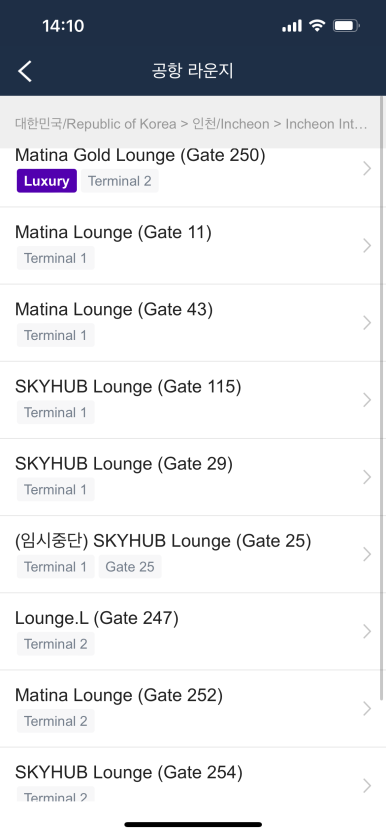
Task: Tap arrow beside SKYHUB Lounge (Gate 29)
Action: click(367, 477)
